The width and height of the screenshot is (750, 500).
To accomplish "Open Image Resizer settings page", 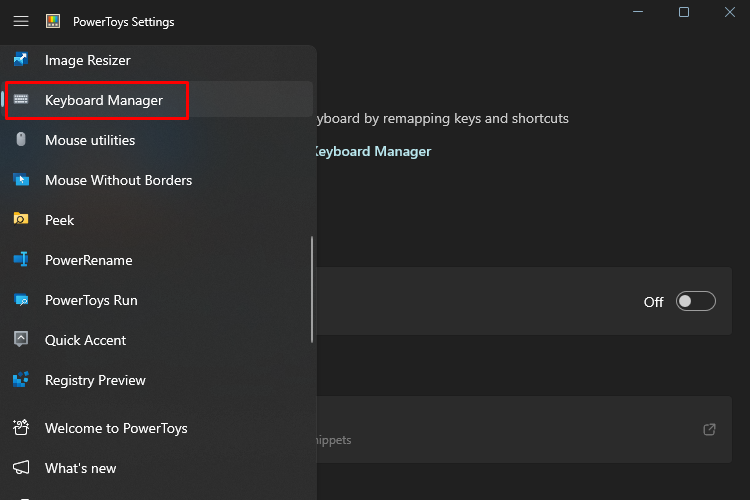I will [158, 60].
